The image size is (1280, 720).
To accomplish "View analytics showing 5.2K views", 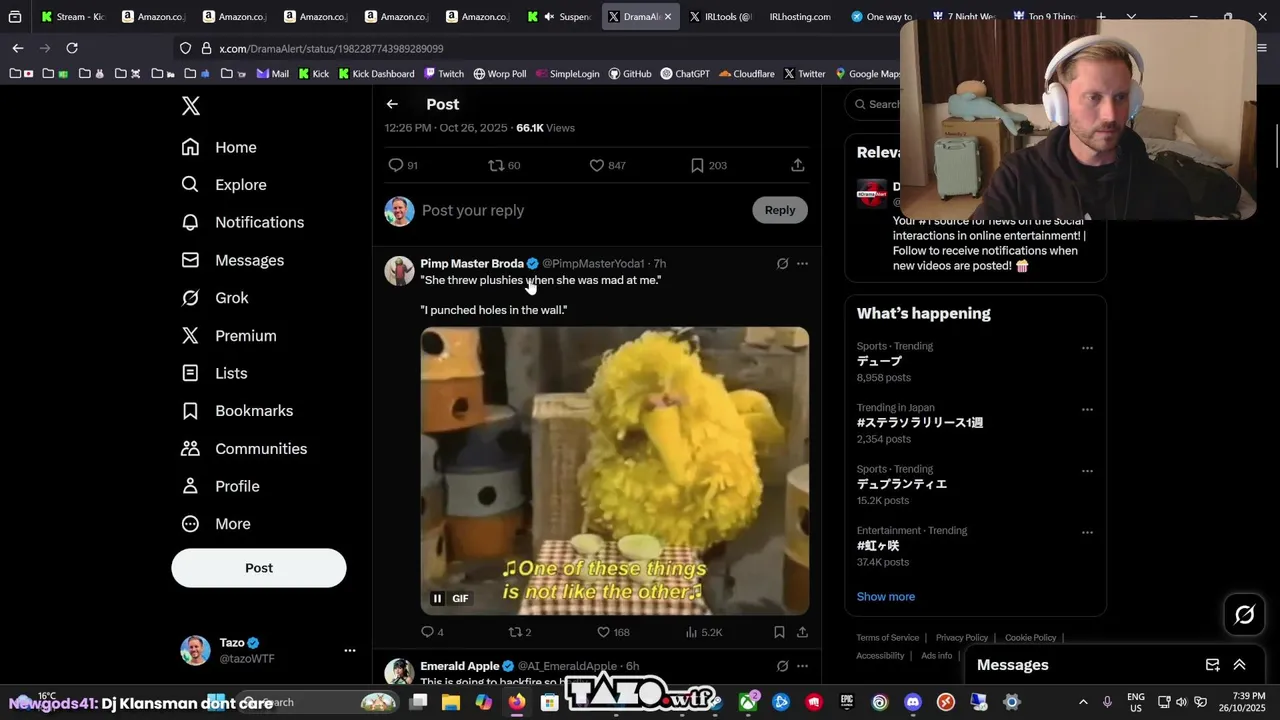I will point(704,632).
